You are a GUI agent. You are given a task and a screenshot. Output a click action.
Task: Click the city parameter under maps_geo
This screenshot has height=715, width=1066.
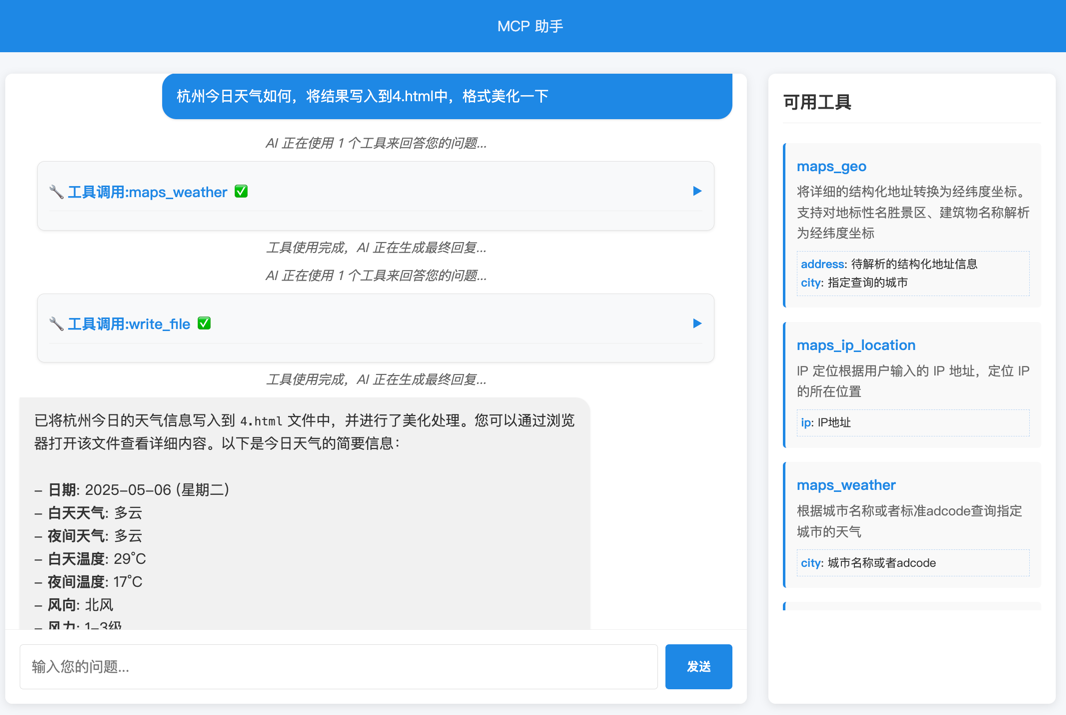[x=854, y=283]
